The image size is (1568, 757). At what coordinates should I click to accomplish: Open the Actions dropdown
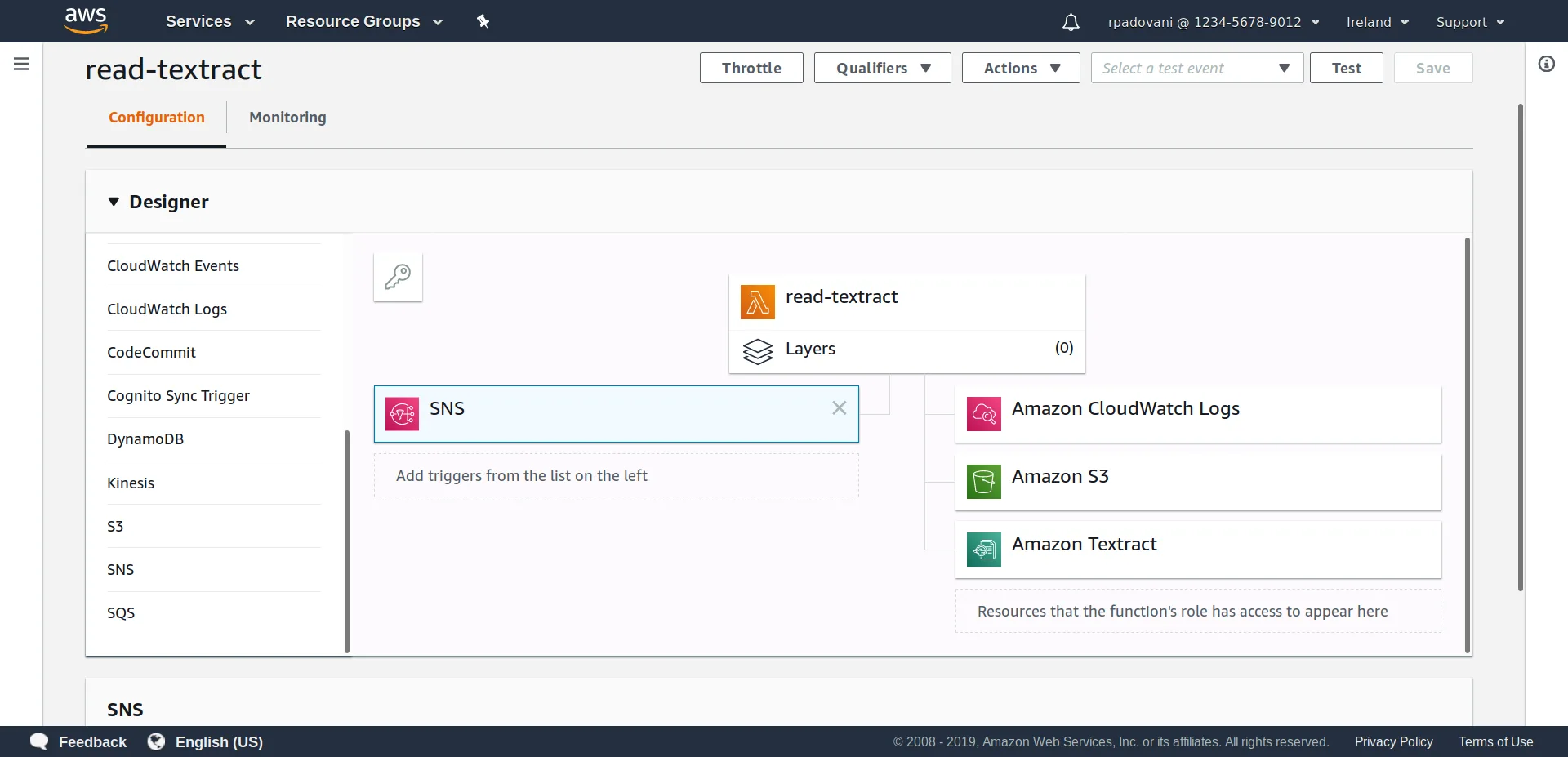(x=1021, y=68)
